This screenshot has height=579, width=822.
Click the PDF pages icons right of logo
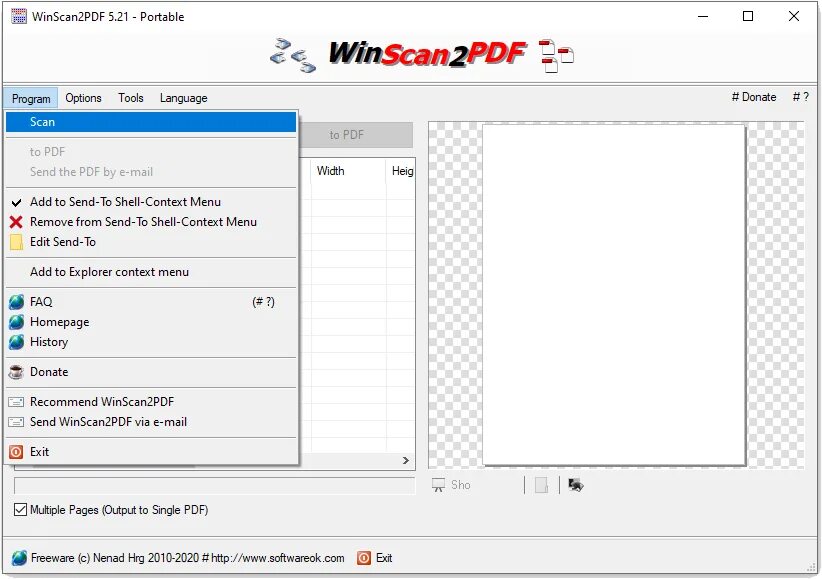556,56
